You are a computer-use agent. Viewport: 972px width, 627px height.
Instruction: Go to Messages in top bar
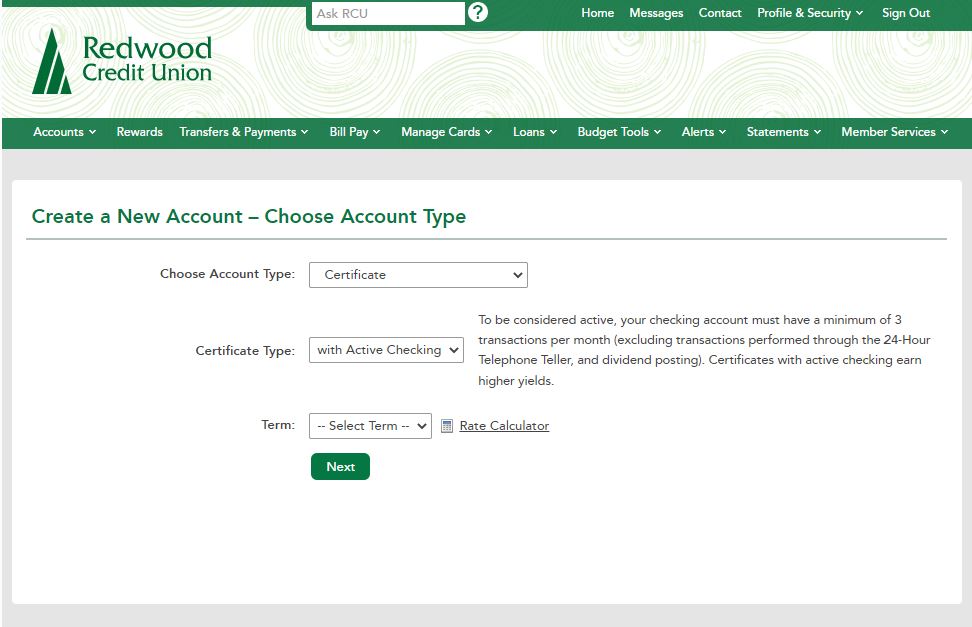point(656,13)
